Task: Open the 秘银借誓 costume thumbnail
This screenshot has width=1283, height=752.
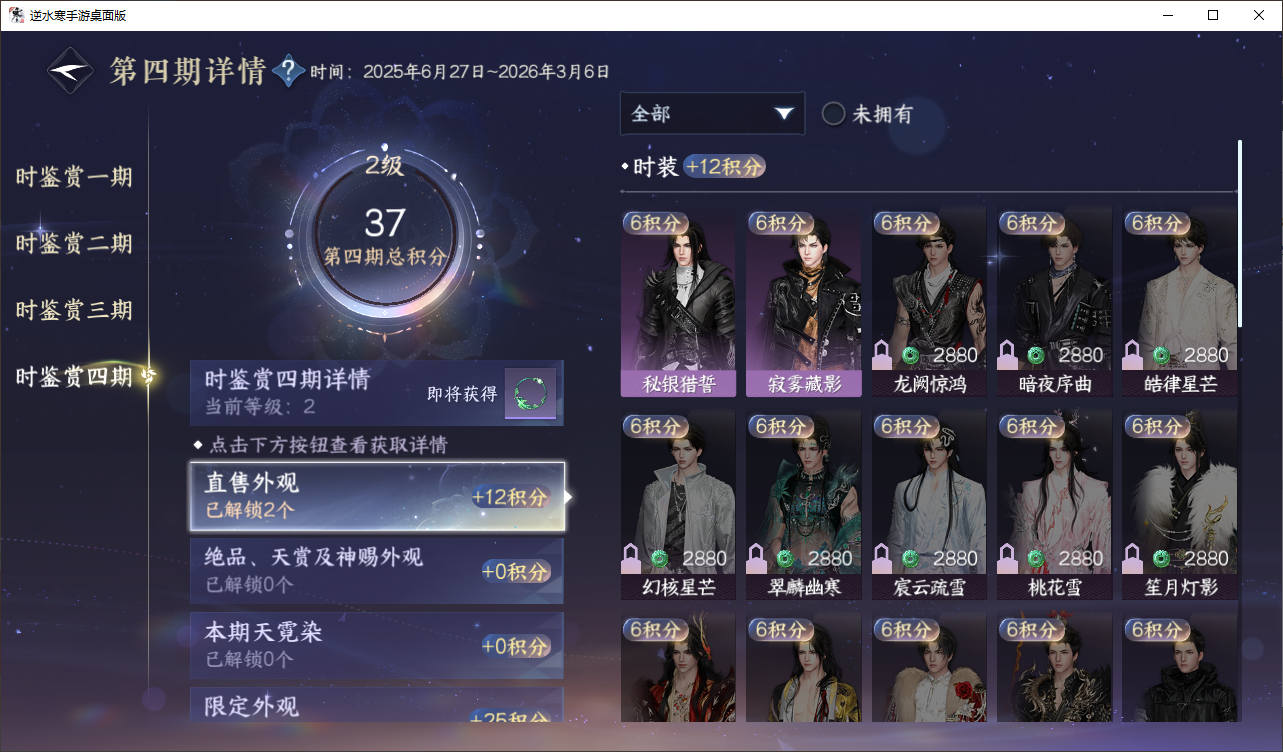Action: (678, 302)
